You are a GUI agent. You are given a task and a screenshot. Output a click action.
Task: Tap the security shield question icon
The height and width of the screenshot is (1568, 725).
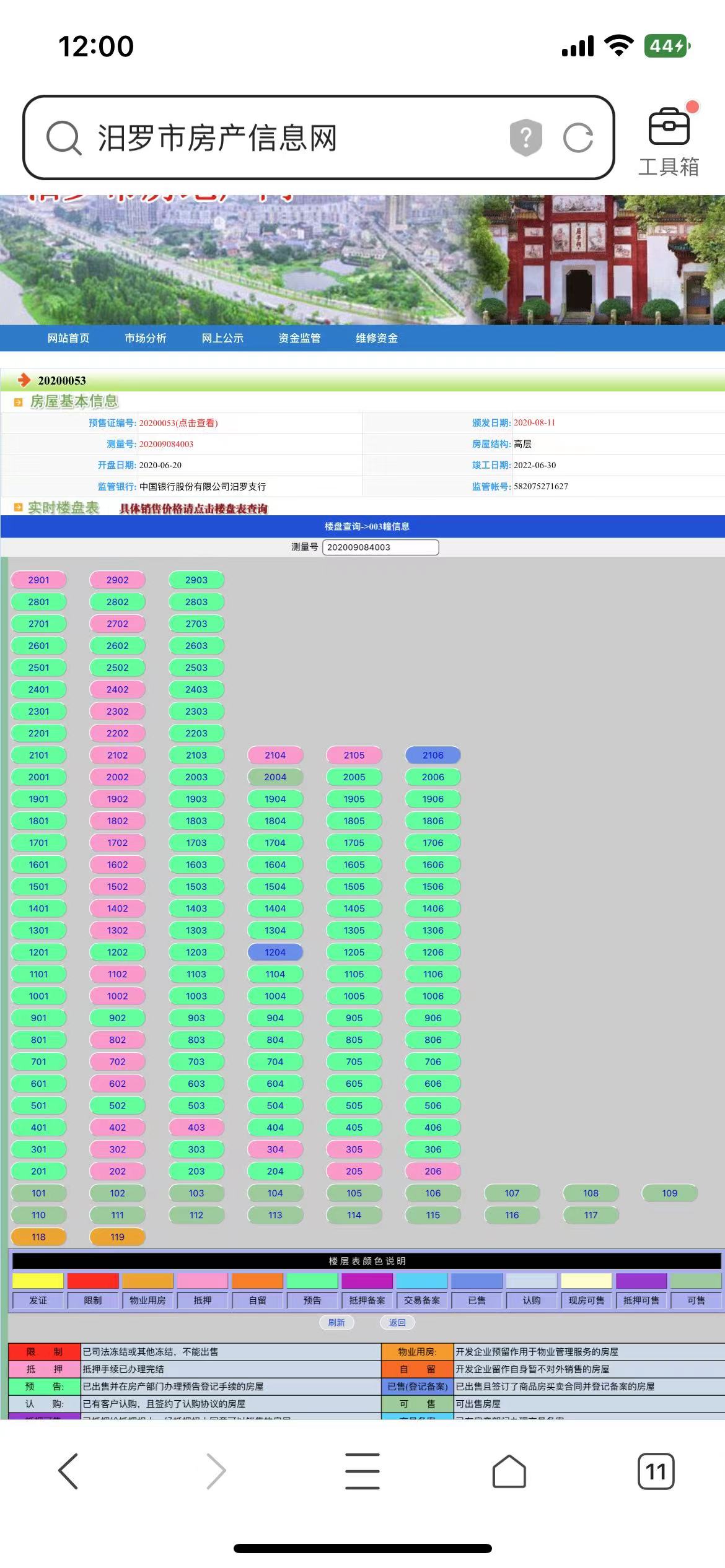click(x=525, y=137)
